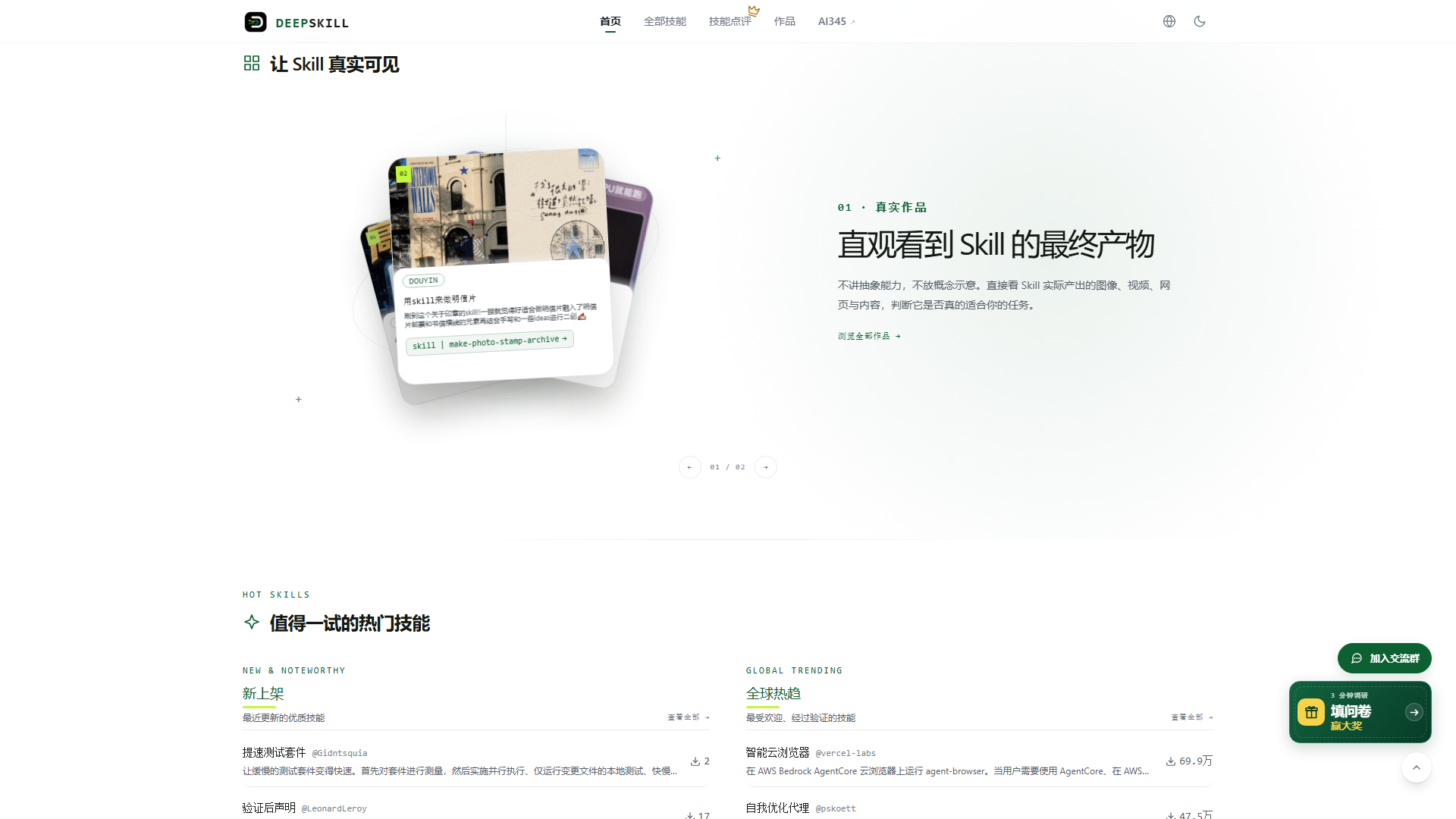Click 加入交流群 button
The height and width of the screenshot is (819, 1456).
[1385, 658]
